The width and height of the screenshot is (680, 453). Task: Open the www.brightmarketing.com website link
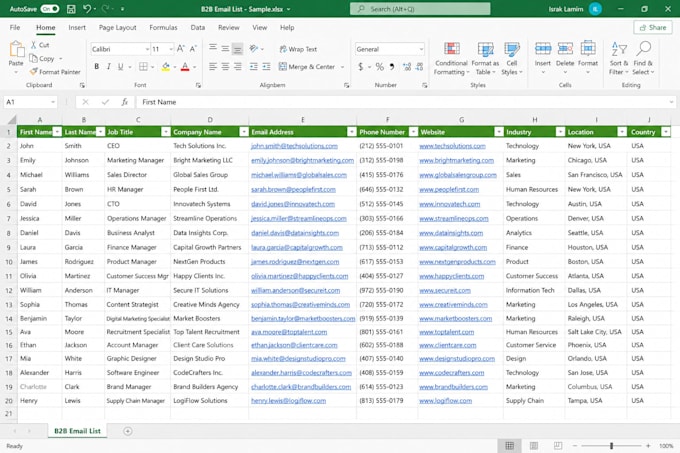tap(456, 160)
